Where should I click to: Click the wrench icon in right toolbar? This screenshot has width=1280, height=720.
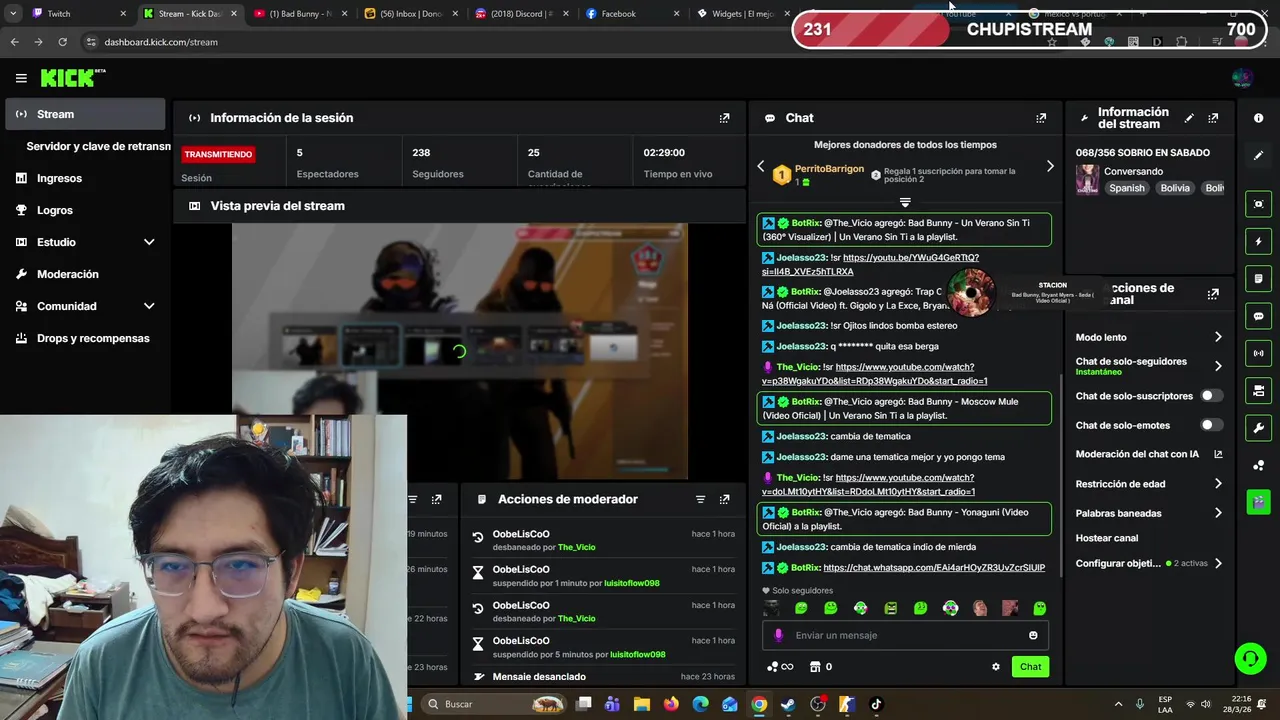1258,428
